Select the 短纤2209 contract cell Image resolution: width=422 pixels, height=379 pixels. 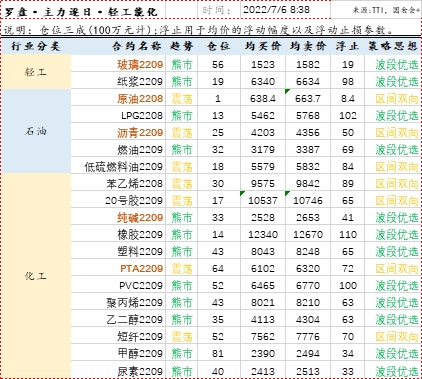(118, 336)
